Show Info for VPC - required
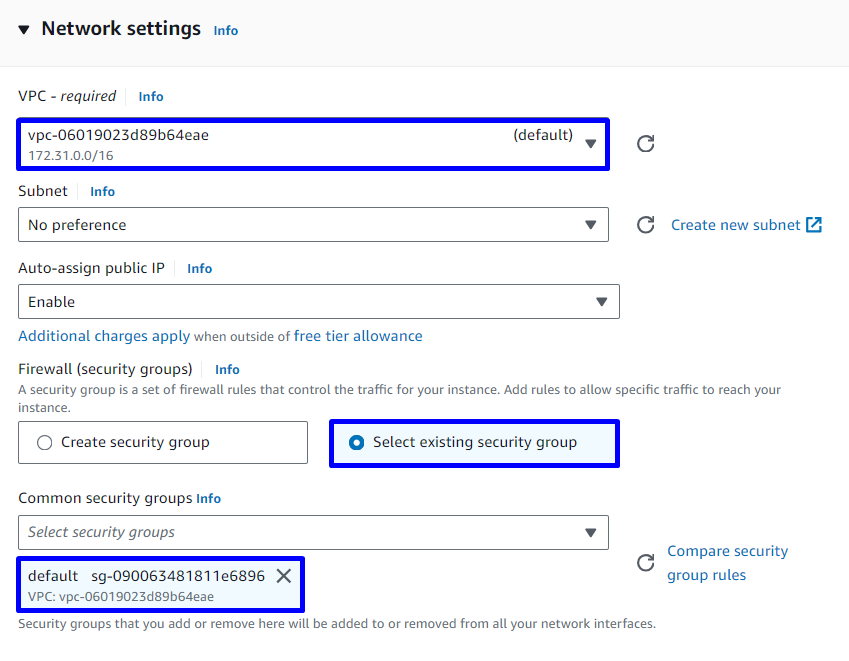Viewport: 849px width, 661px height. [151, 97]
